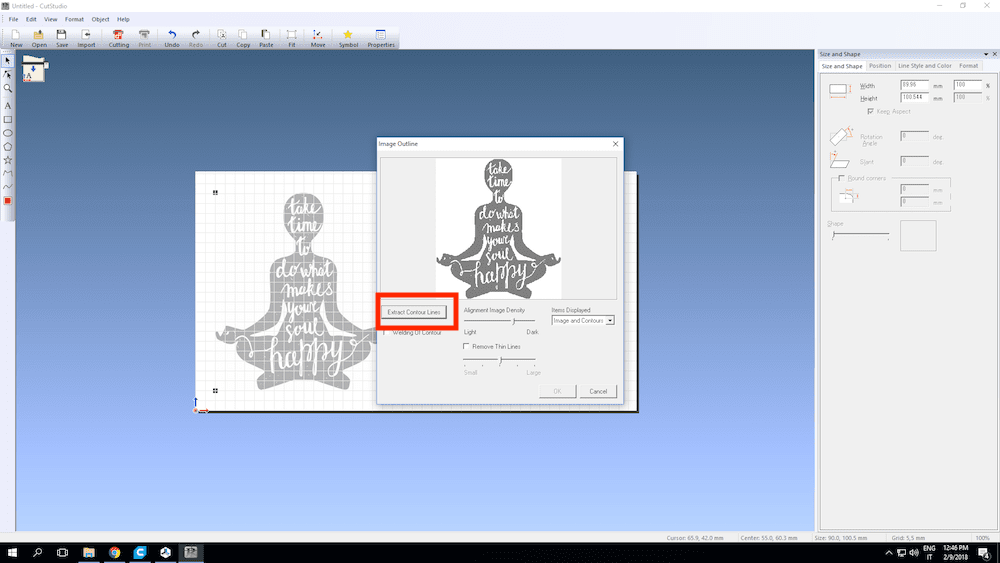Toggle the Welding Of Contour checkbox

point(385,332)
